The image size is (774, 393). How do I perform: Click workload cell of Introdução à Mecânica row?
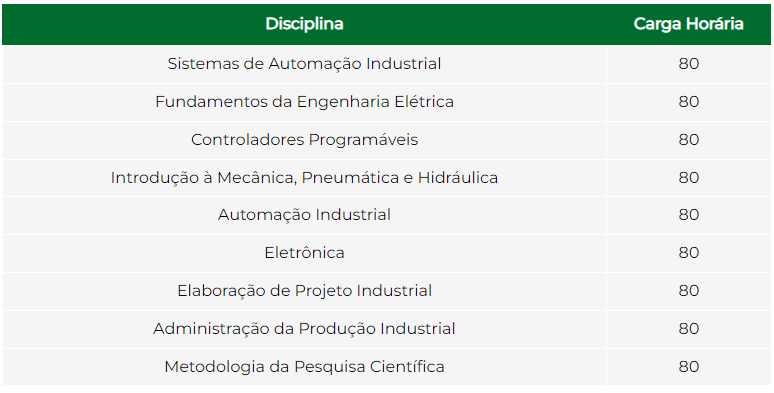point(689,178)
